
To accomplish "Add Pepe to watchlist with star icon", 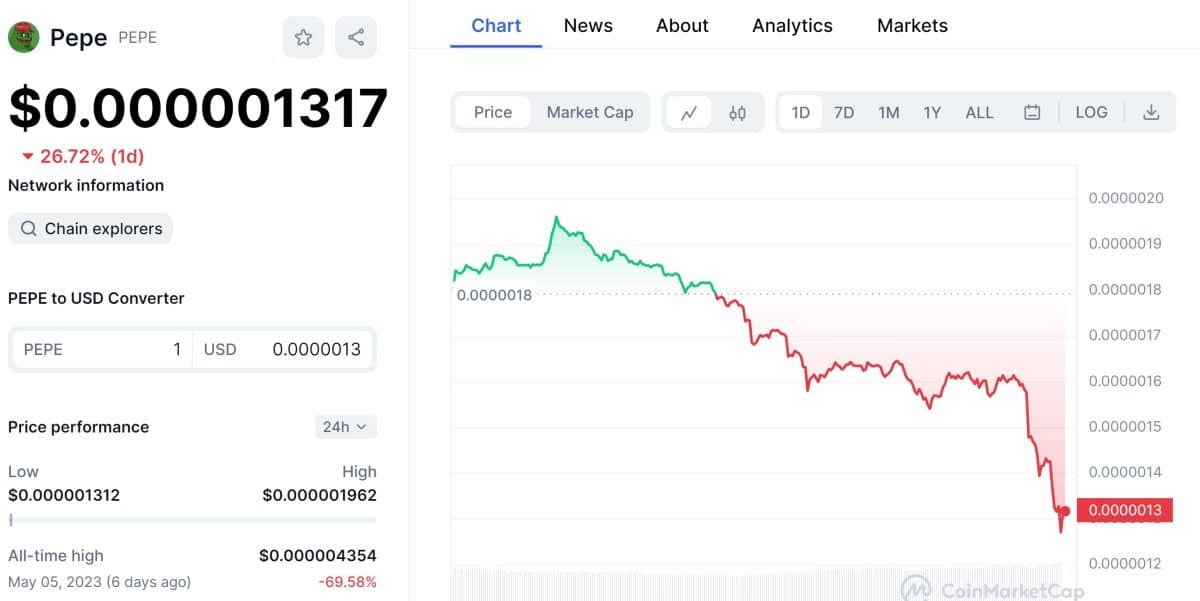I will click(303, 38).
